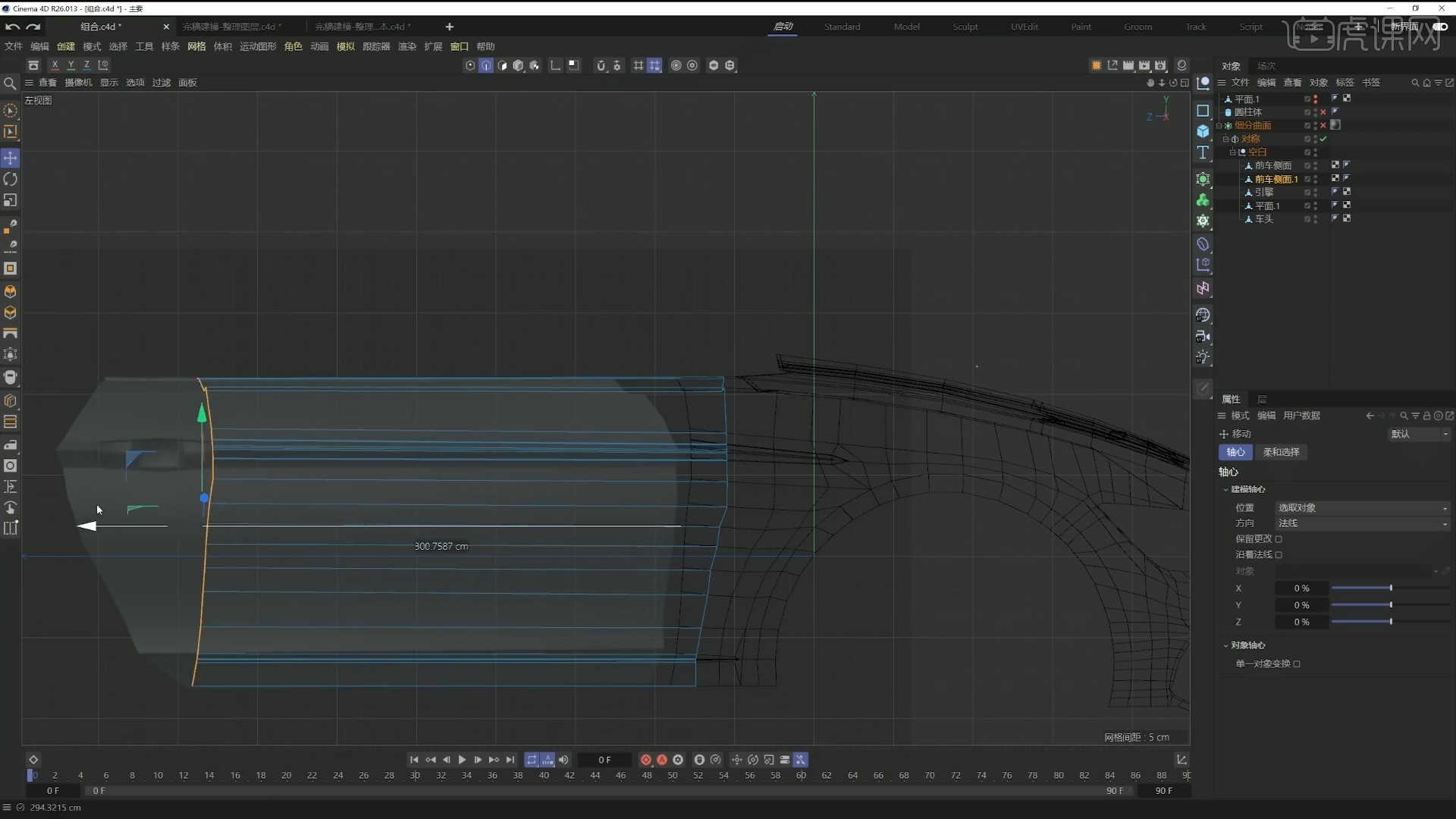
Task: Collapse the 空白 tree node
Action: 1232,152
